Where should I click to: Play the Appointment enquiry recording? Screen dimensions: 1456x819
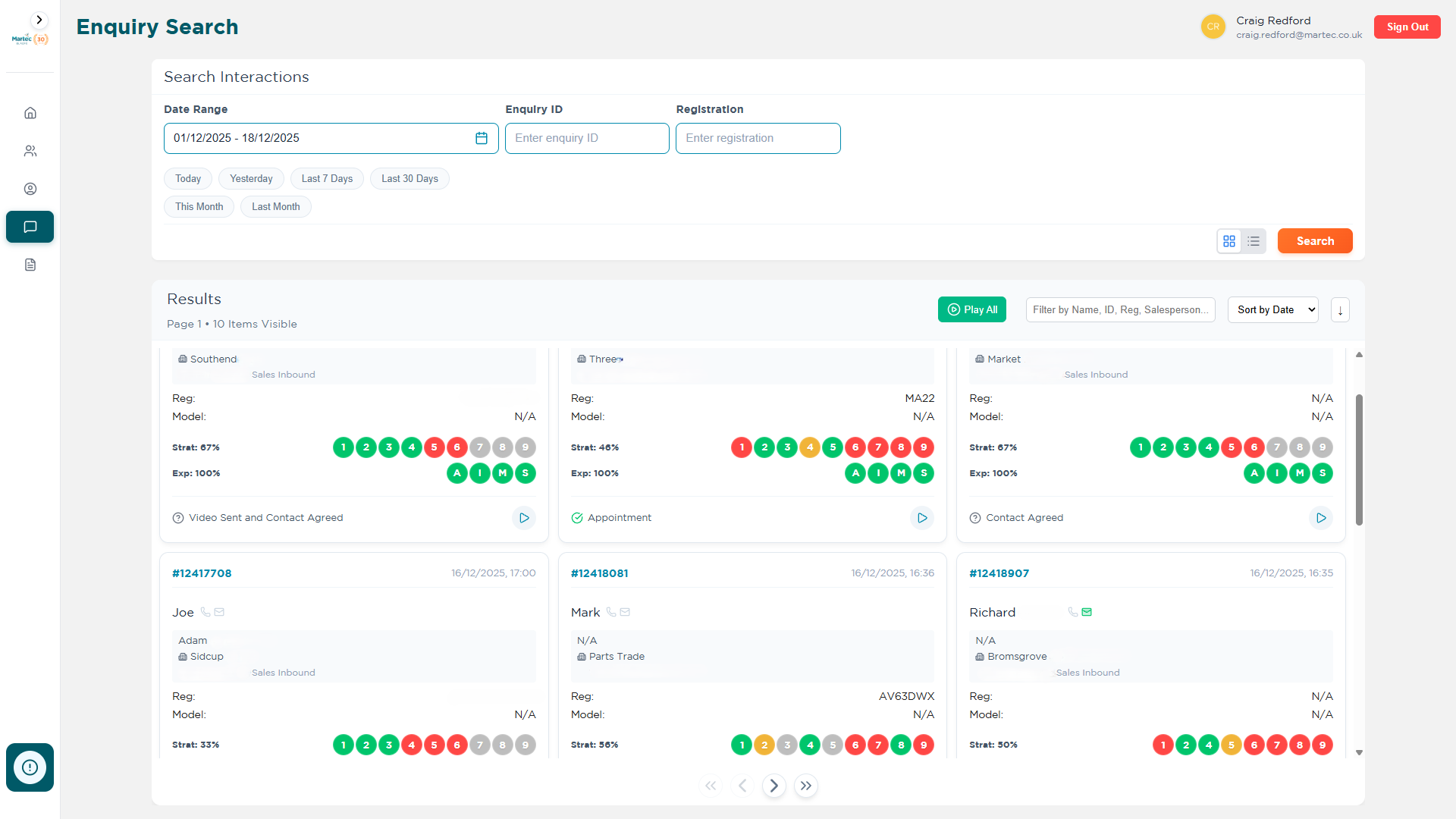click(x=922, y=518)
